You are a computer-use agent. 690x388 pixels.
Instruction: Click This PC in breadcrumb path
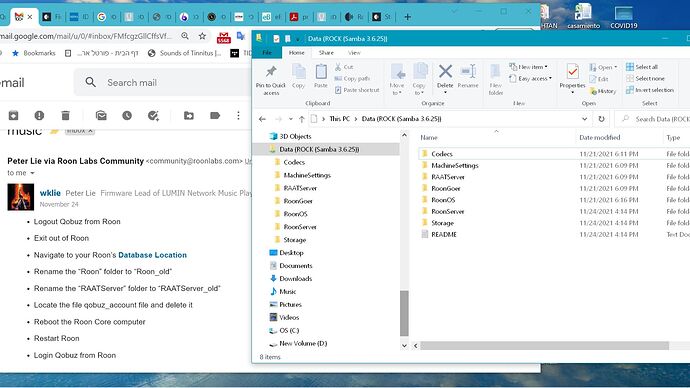click(x=339, y=119)
